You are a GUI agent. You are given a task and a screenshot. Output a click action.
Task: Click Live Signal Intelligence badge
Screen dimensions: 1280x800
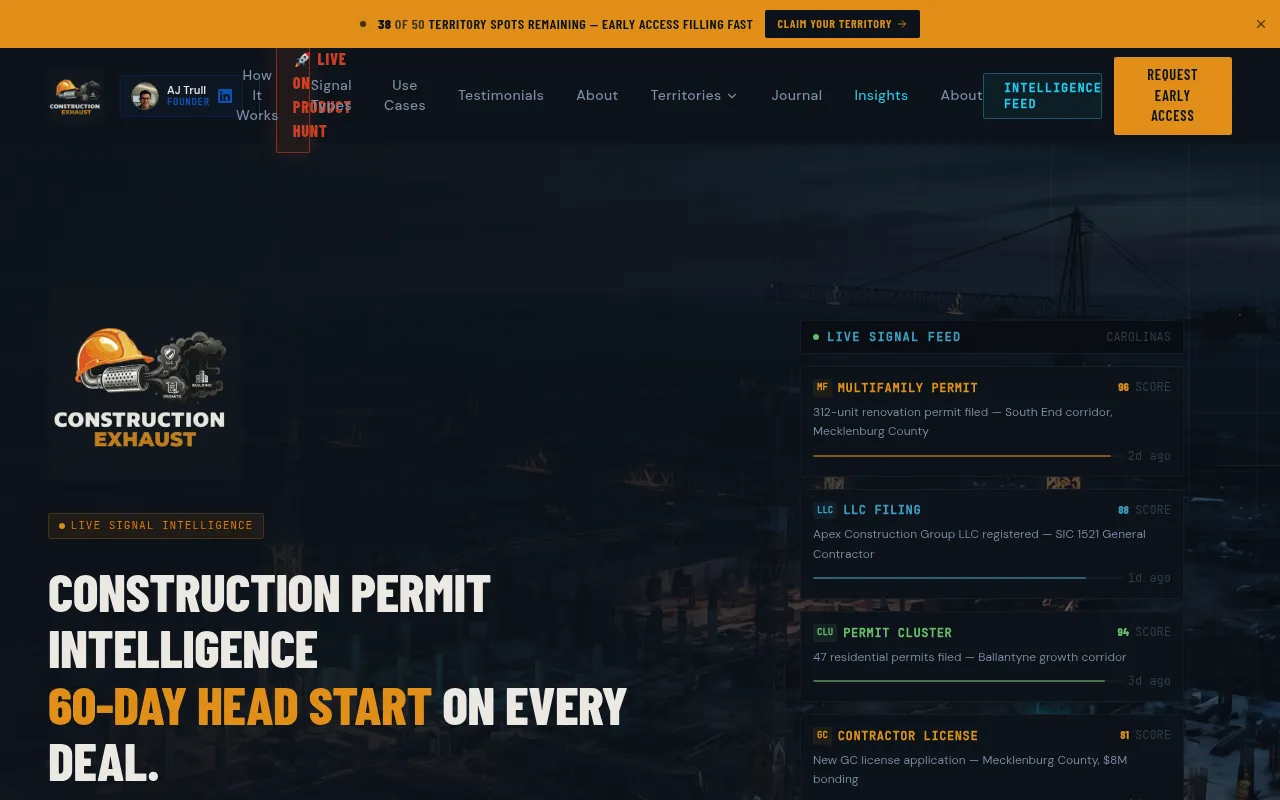pos(156,526)
